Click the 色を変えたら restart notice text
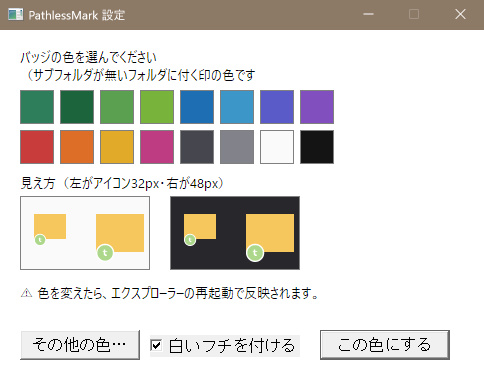 point(178,293)
